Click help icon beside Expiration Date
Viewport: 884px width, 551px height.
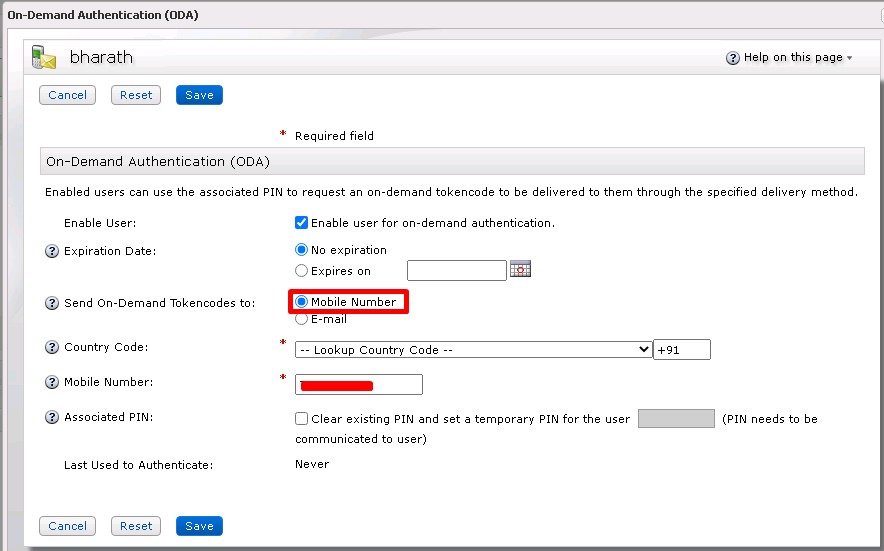(x=52, y=251)
